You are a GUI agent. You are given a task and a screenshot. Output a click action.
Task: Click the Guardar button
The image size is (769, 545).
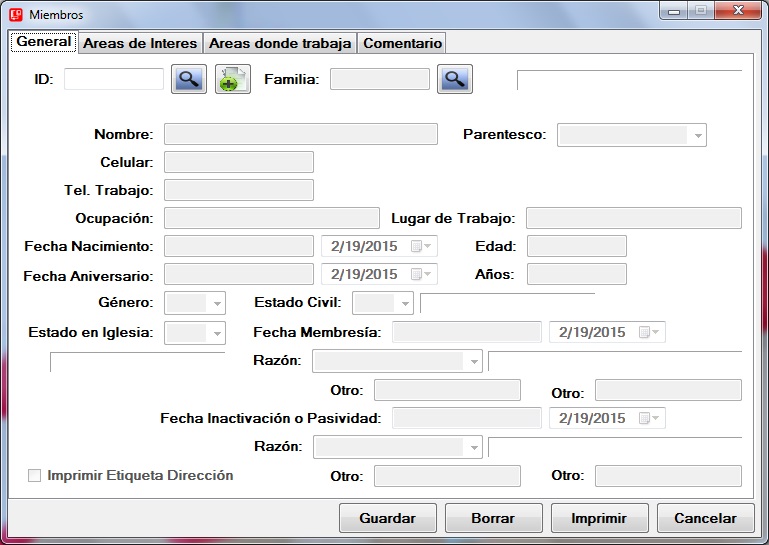(x=387, y=518)
